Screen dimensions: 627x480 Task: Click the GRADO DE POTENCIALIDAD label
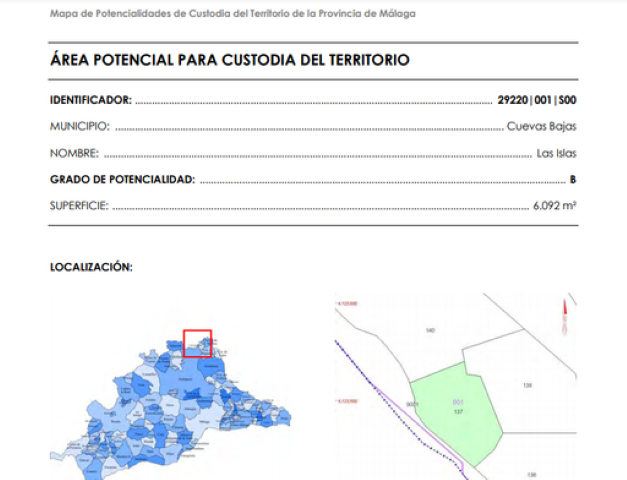[x=122, y=180]
